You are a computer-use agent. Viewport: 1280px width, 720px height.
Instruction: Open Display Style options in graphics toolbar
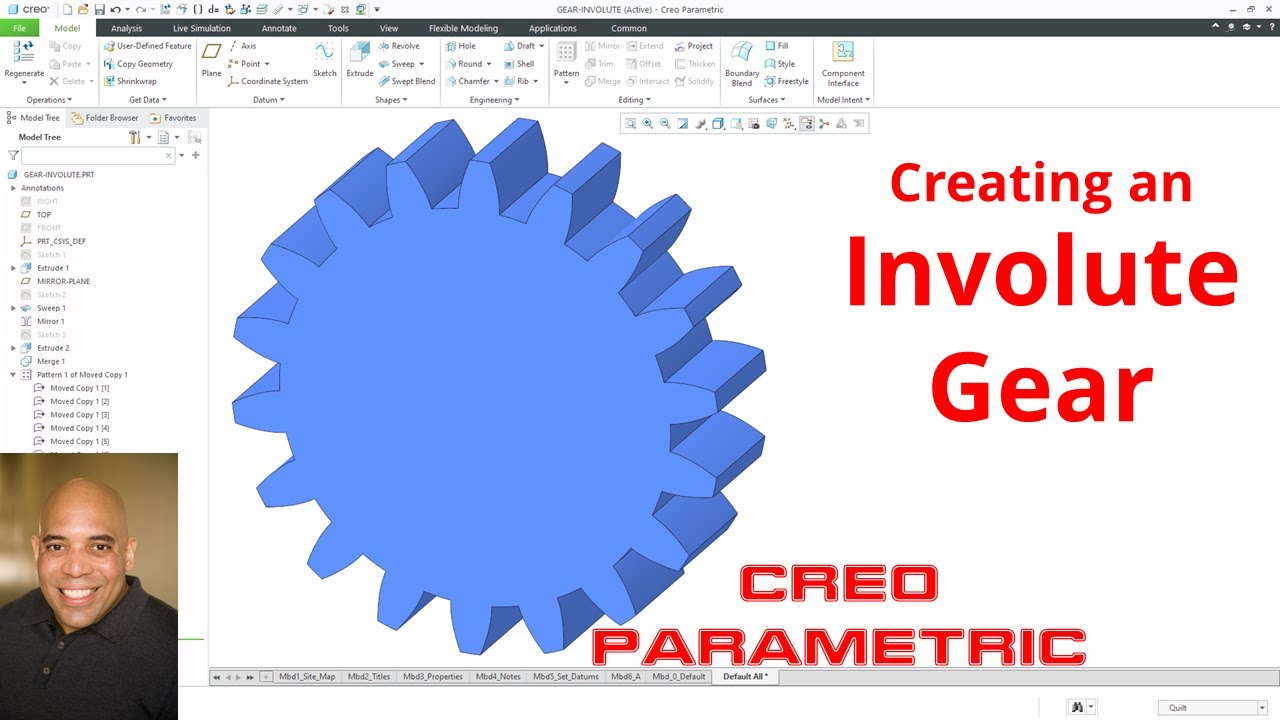pos(718,124)
